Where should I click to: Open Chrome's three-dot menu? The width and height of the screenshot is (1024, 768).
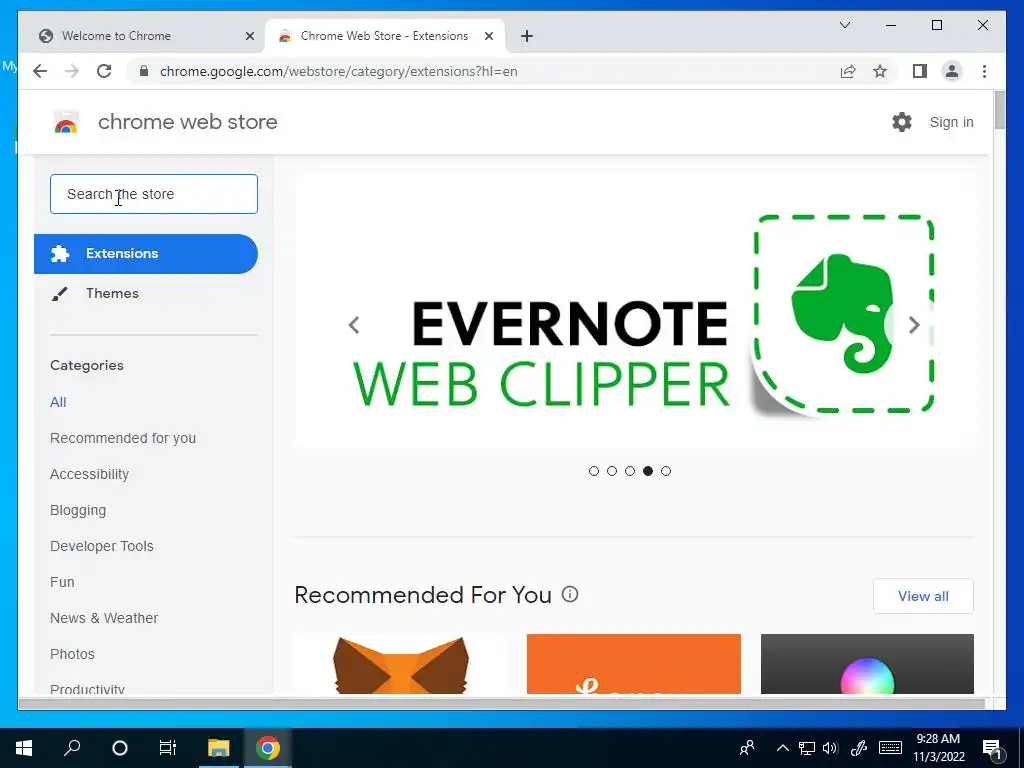point(985,71)
